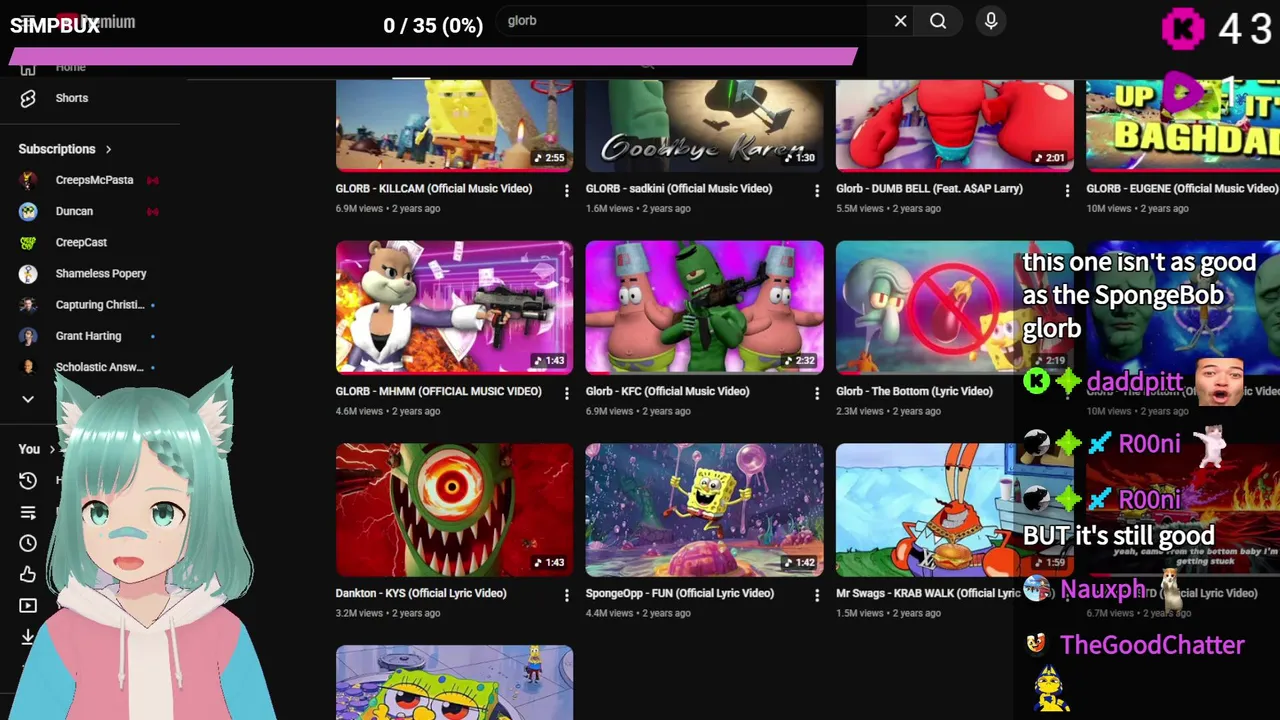Open Watch later clock icon
Viewport: 1280px width, 720px height.
click(28, 543)
